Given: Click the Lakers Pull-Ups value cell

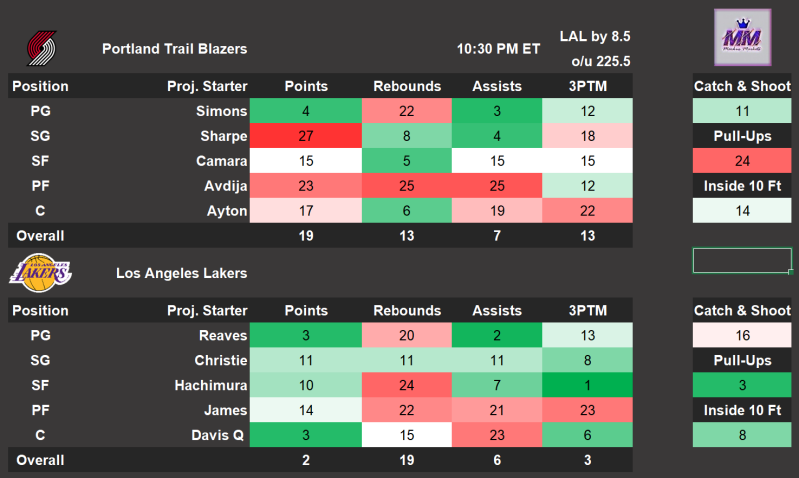Looking at the screenshot, I should pyautogui.click(x=741, y=385).
